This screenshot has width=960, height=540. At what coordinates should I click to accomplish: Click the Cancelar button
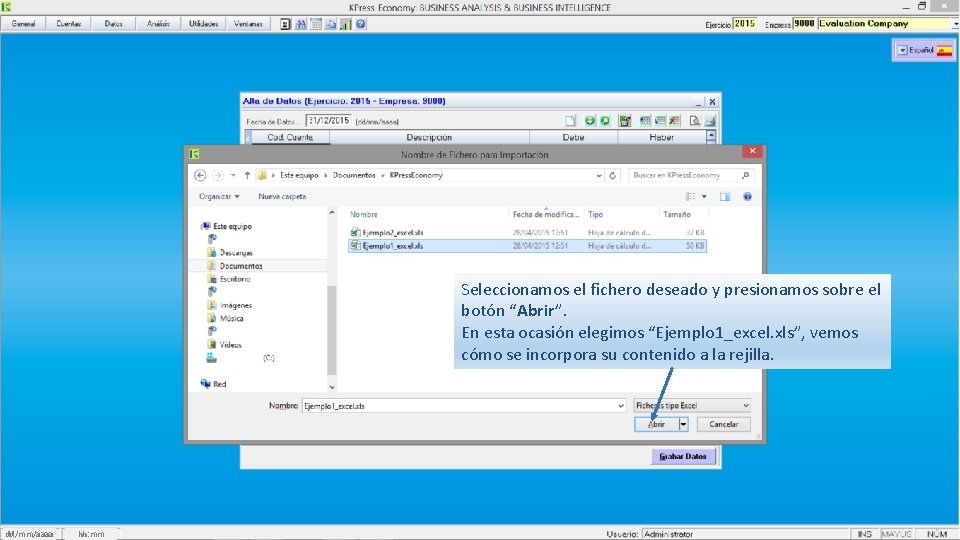[723, 424]
